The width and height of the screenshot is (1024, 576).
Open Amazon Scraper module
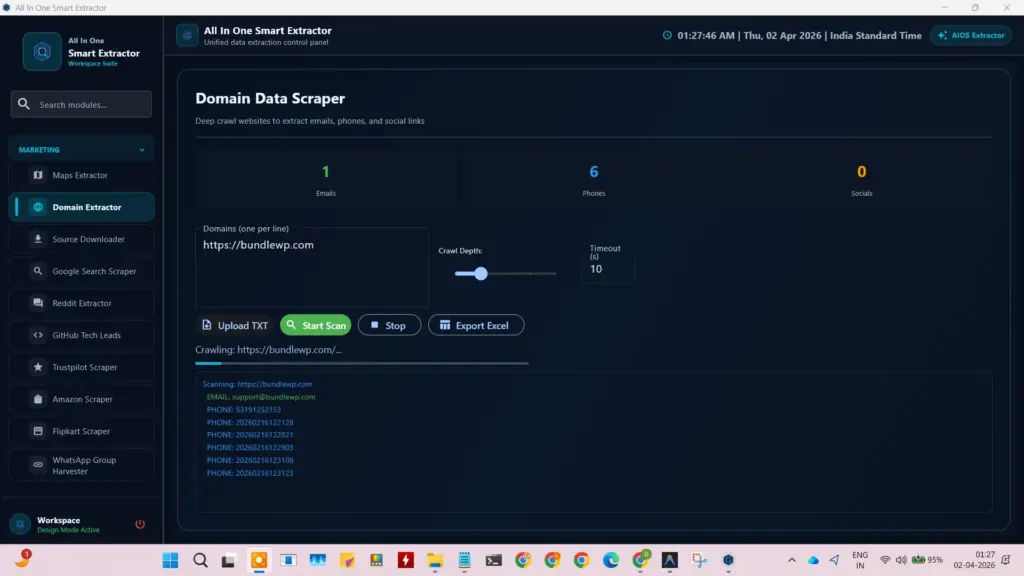click(x=82, y=399)
